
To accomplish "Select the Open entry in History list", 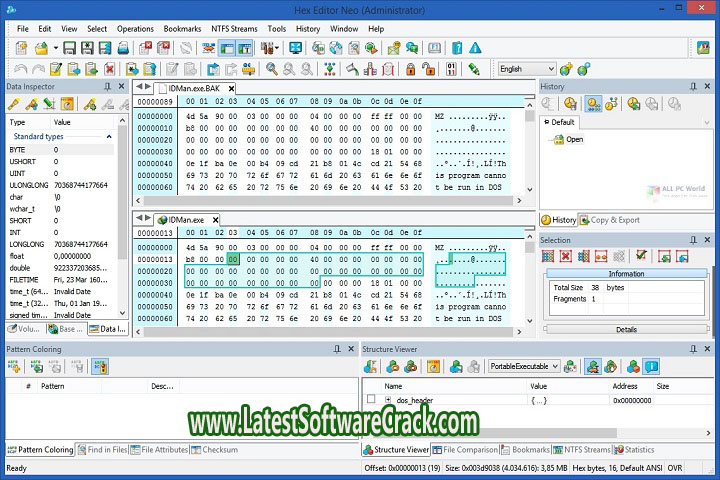I will (574, 139).
